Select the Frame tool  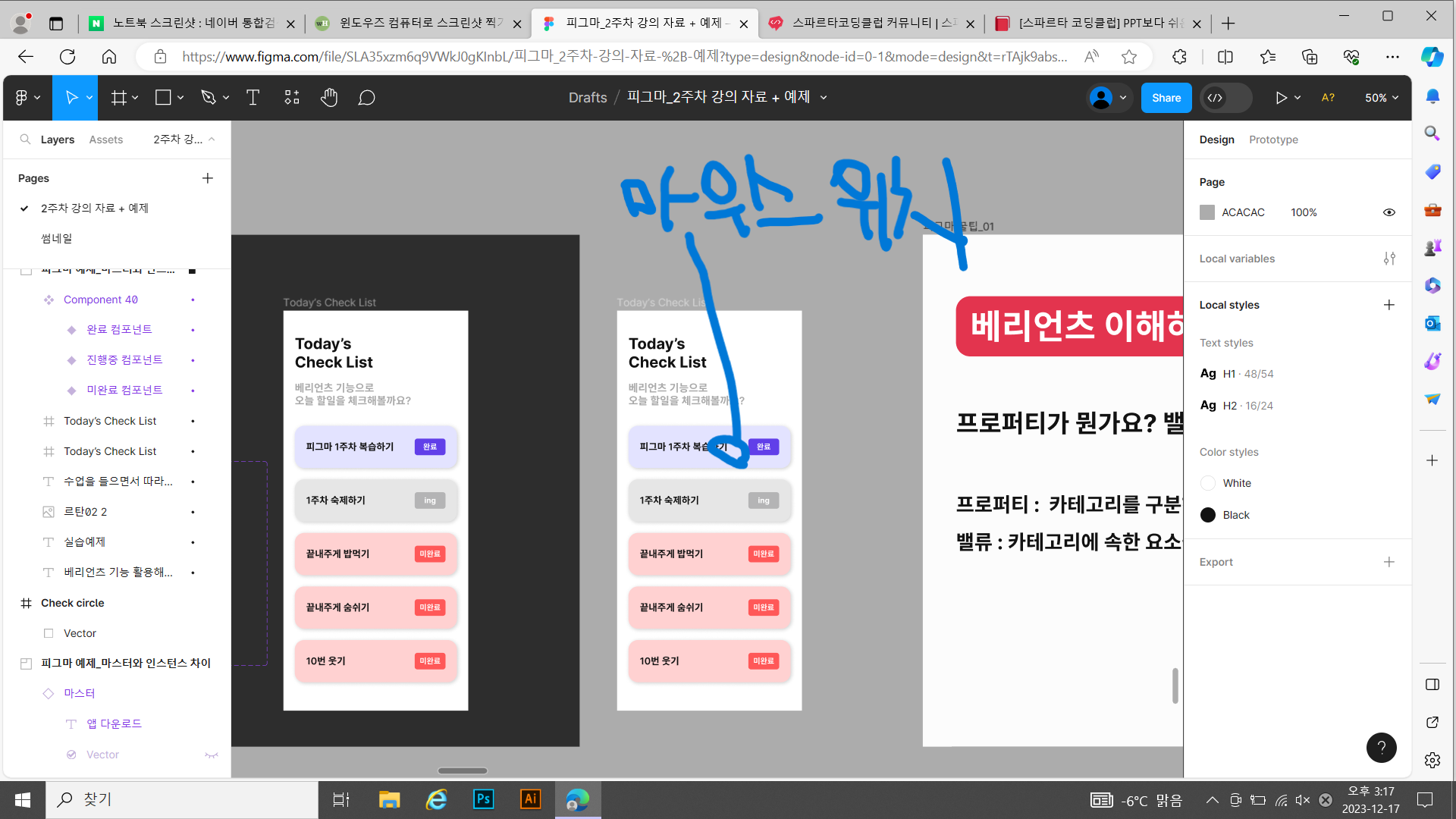coord(119,98)
